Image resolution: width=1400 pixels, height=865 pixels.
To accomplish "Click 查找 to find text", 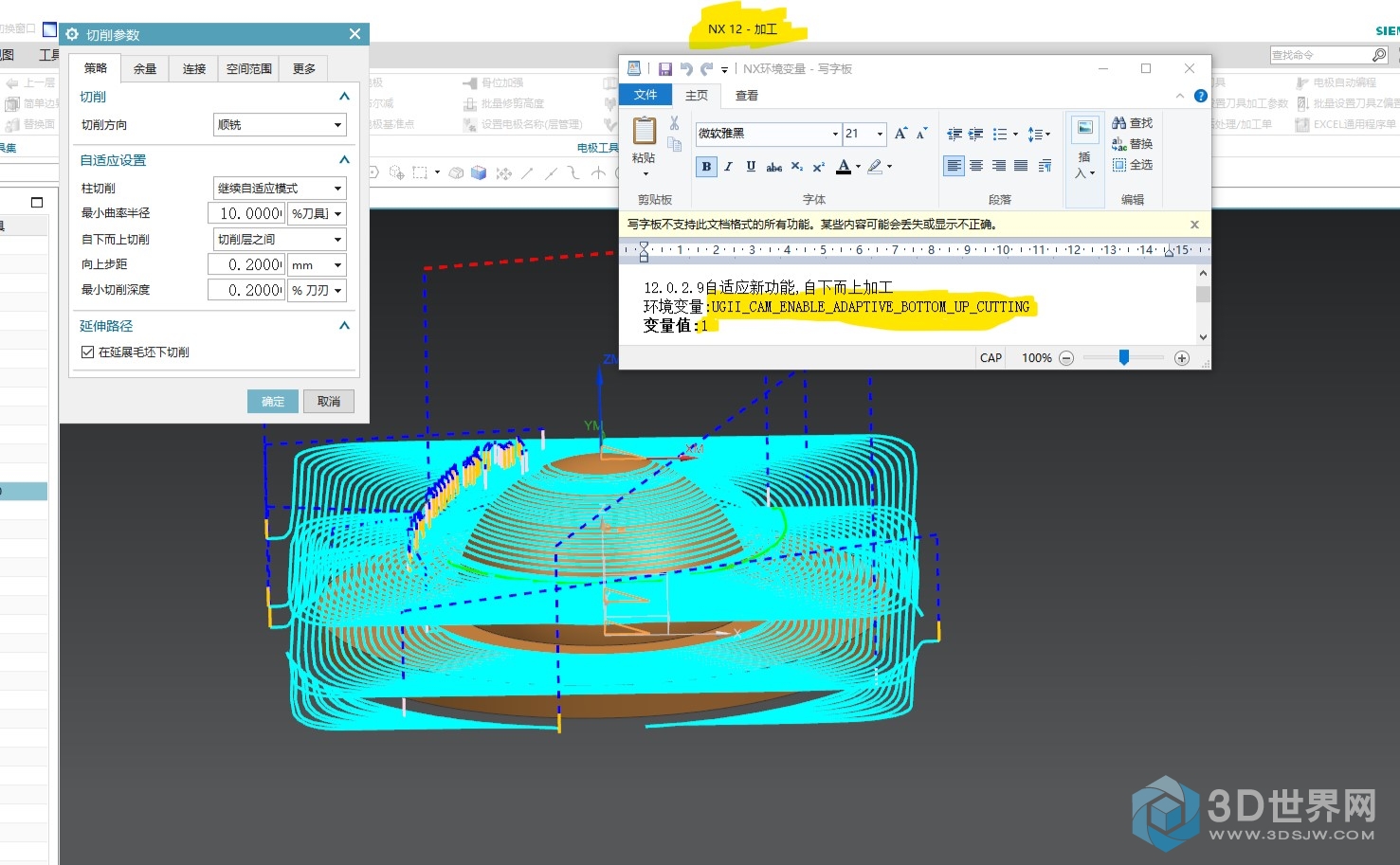I will click(1133, 123).
